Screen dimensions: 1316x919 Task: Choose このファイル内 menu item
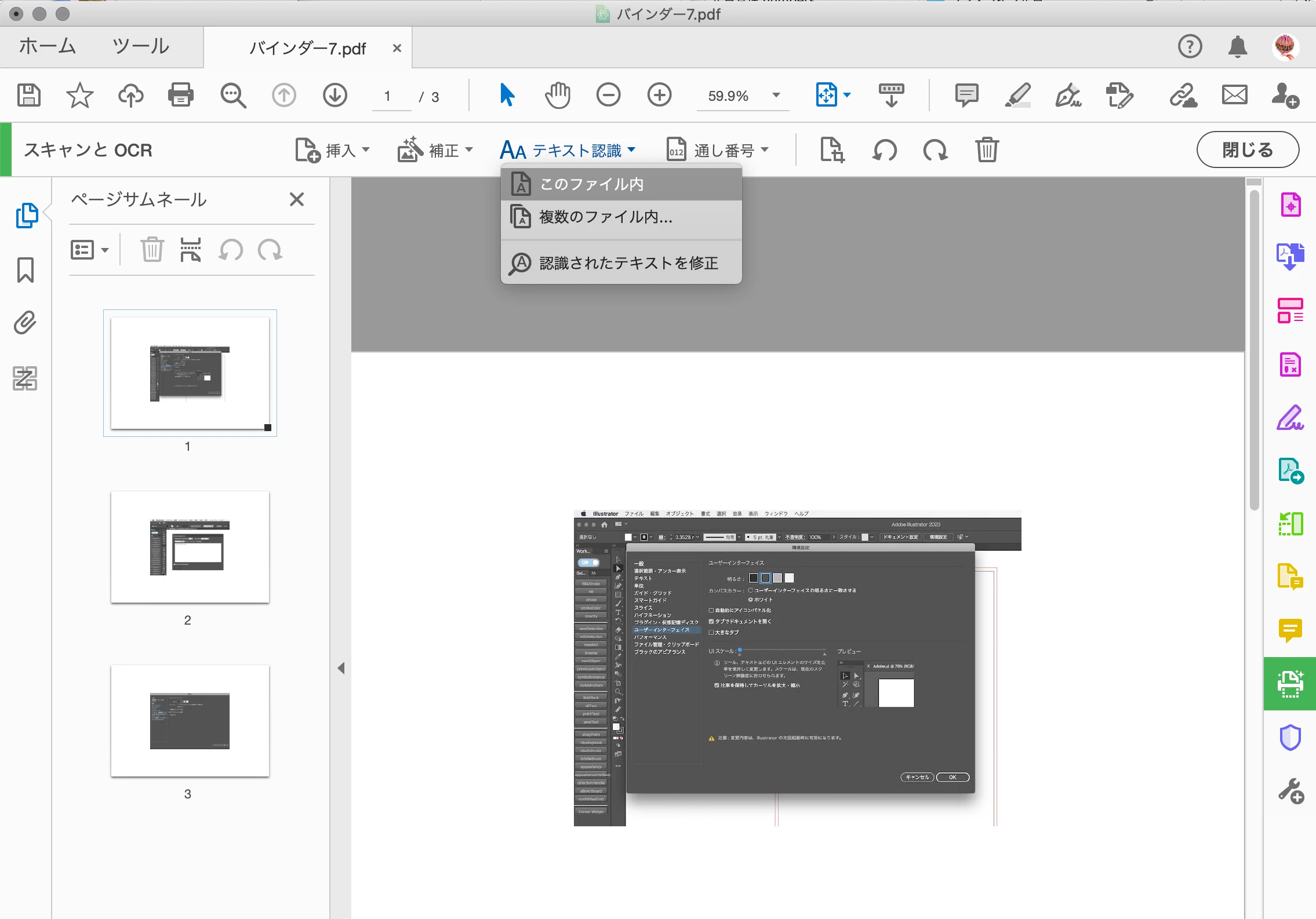pyautogui.click(x=591, y=184)
